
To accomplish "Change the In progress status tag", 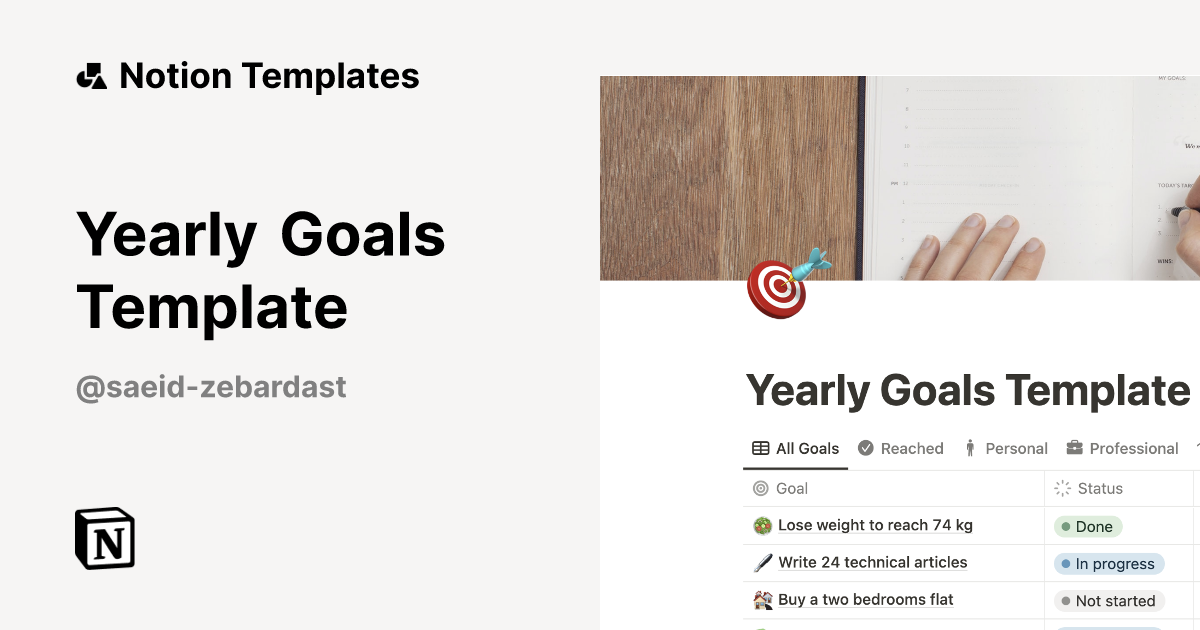I will tap(1109, 564).
